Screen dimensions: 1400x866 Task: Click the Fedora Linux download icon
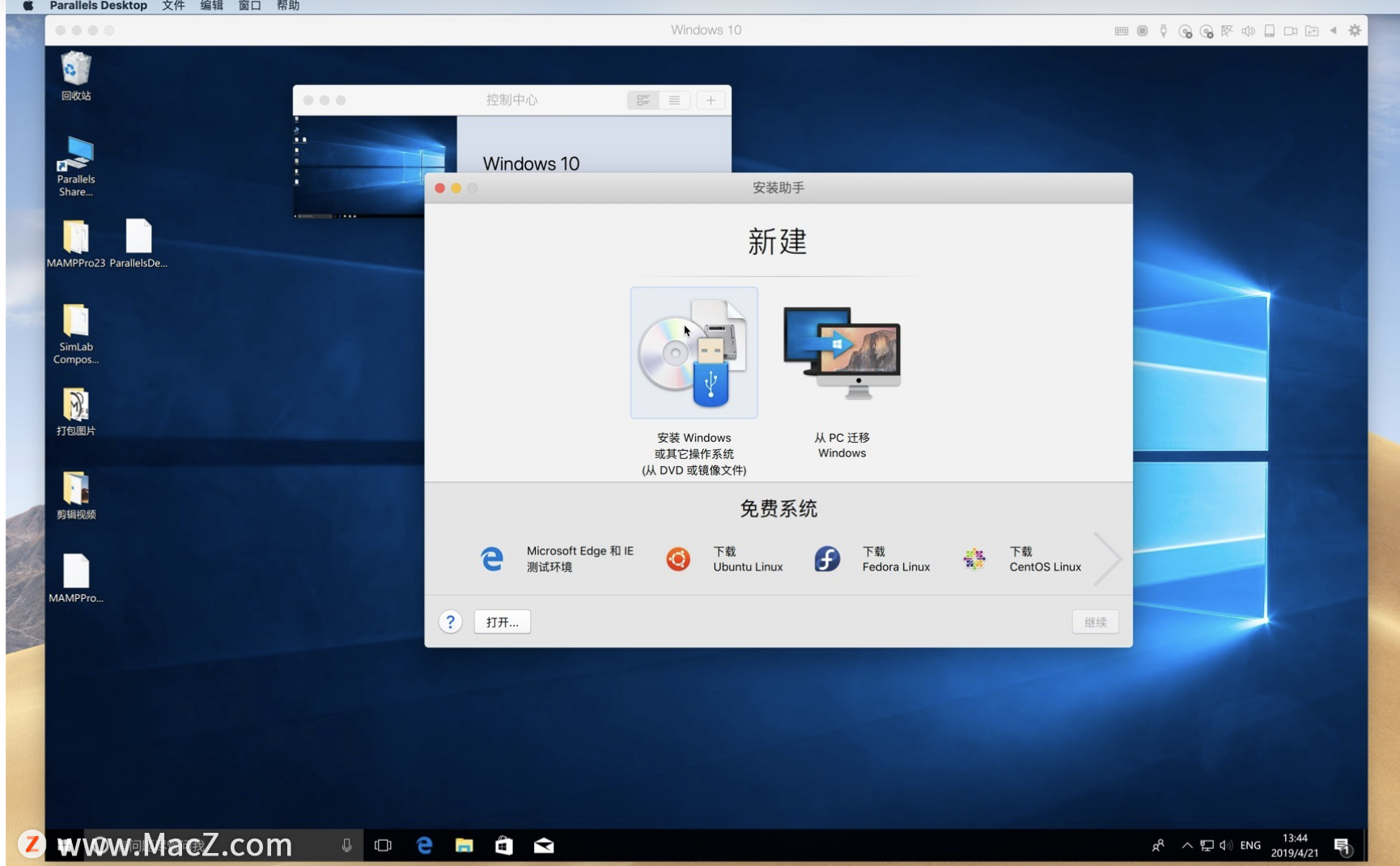click(x=827, y=559)
